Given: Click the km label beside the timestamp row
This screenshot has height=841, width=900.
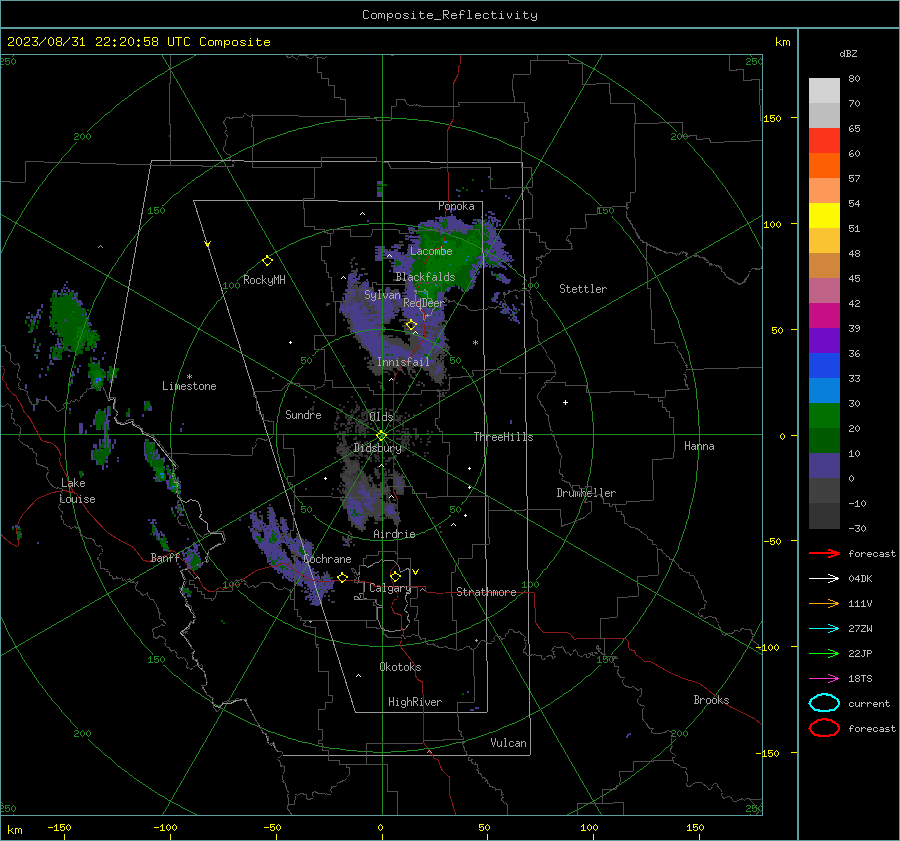Looking at the screenshot, I should coord(782,42).
